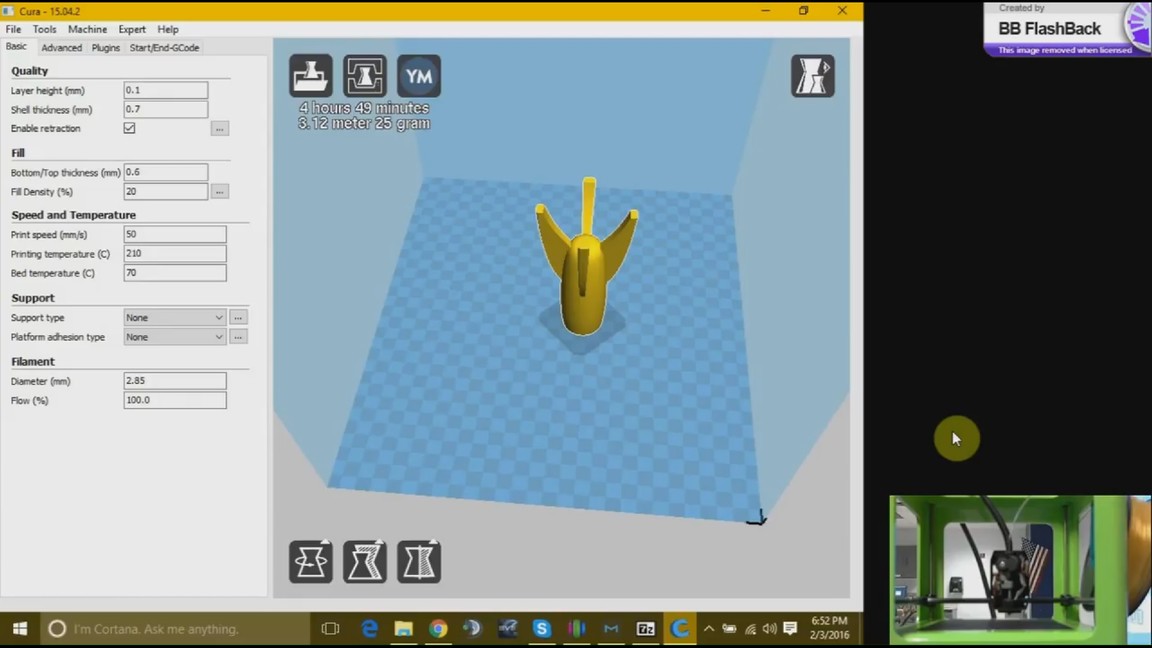
Task: Show hidden system tray icons chevron
Action: [709, 629]
